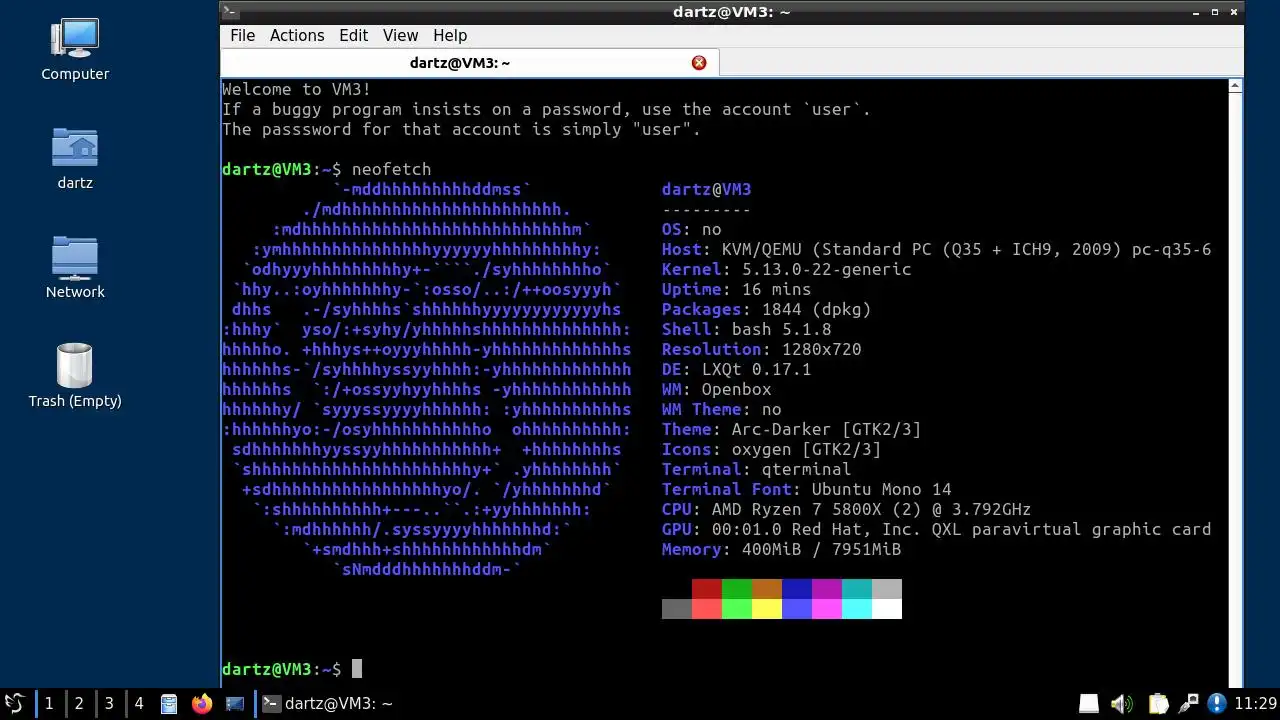Click the 'WM: Openbox' line
The width and height of the screenshot is (1280, 720).
pyautogui.click(x=717, y=389)
